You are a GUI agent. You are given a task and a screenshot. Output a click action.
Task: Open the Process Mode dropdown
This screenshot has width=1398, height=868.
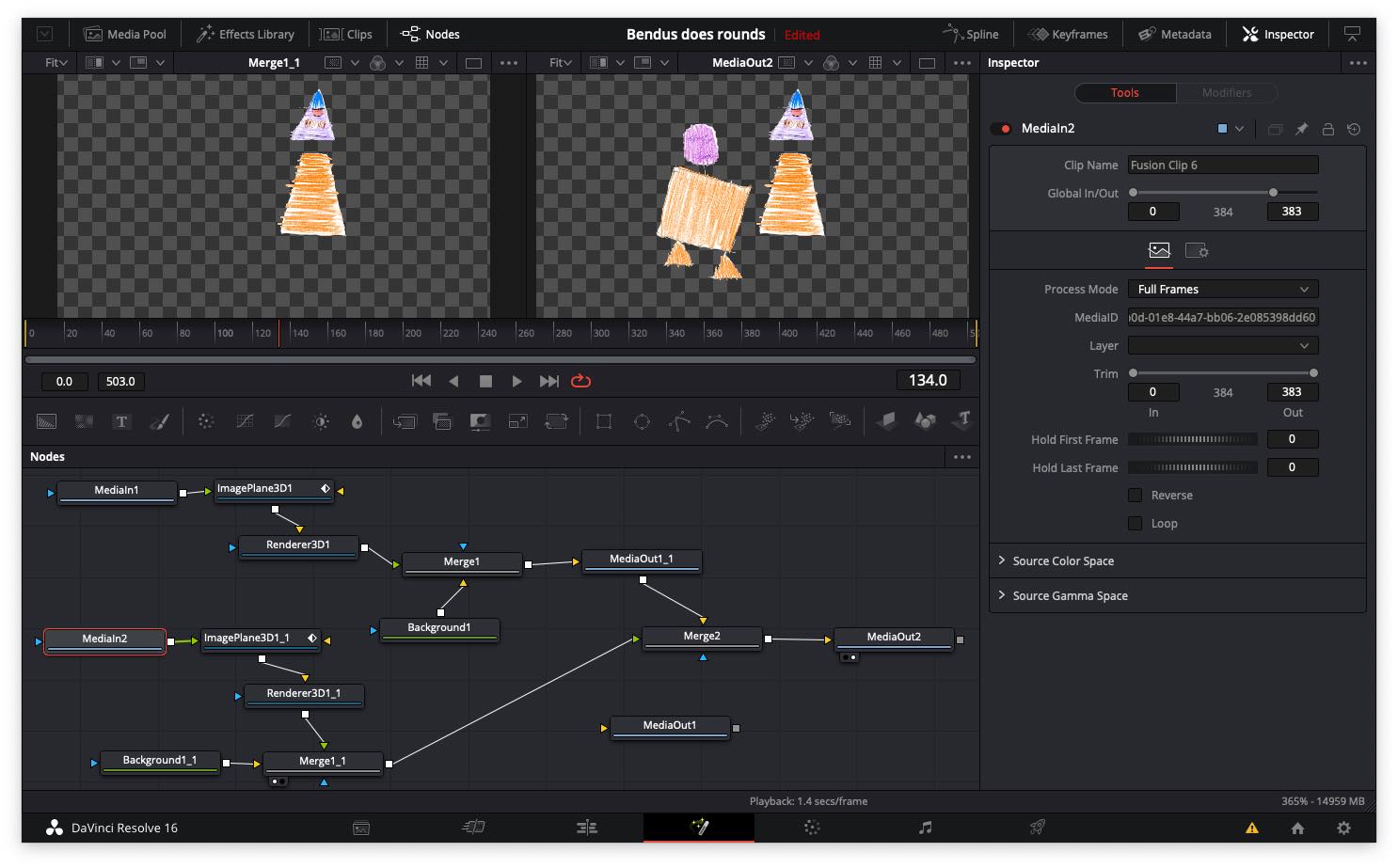coord(1223,289)
